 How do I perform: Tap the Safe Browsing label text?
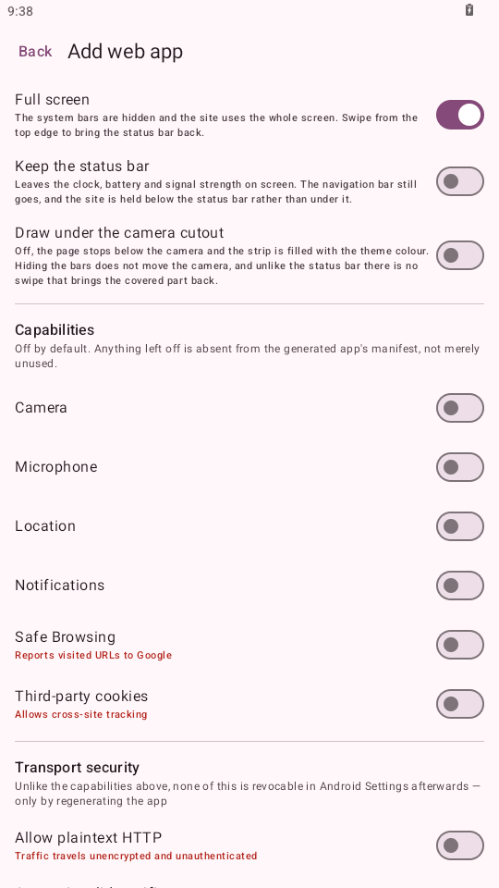[x=65, y=637]
